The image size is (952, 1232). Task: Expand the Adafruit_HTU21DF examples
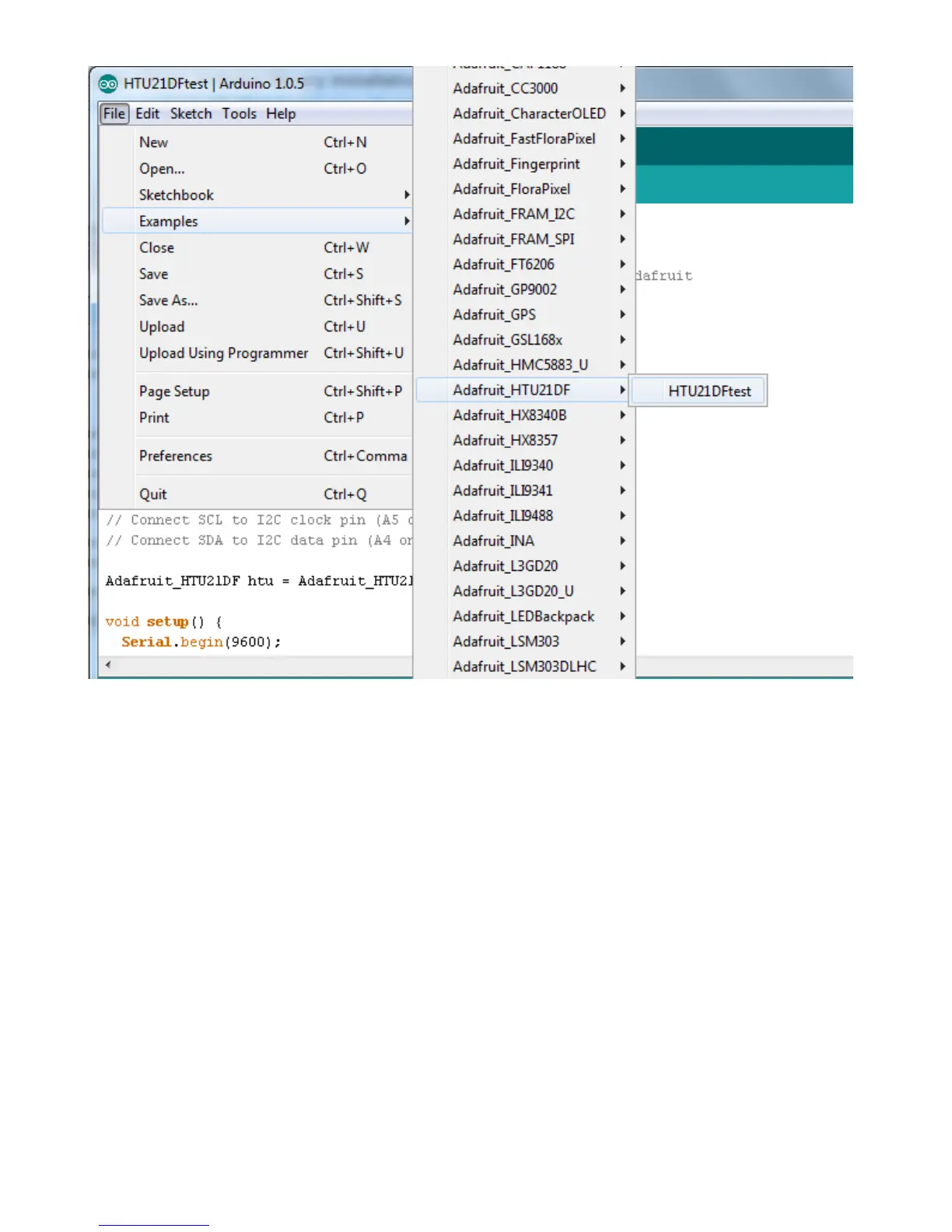[x=525, y=390]
